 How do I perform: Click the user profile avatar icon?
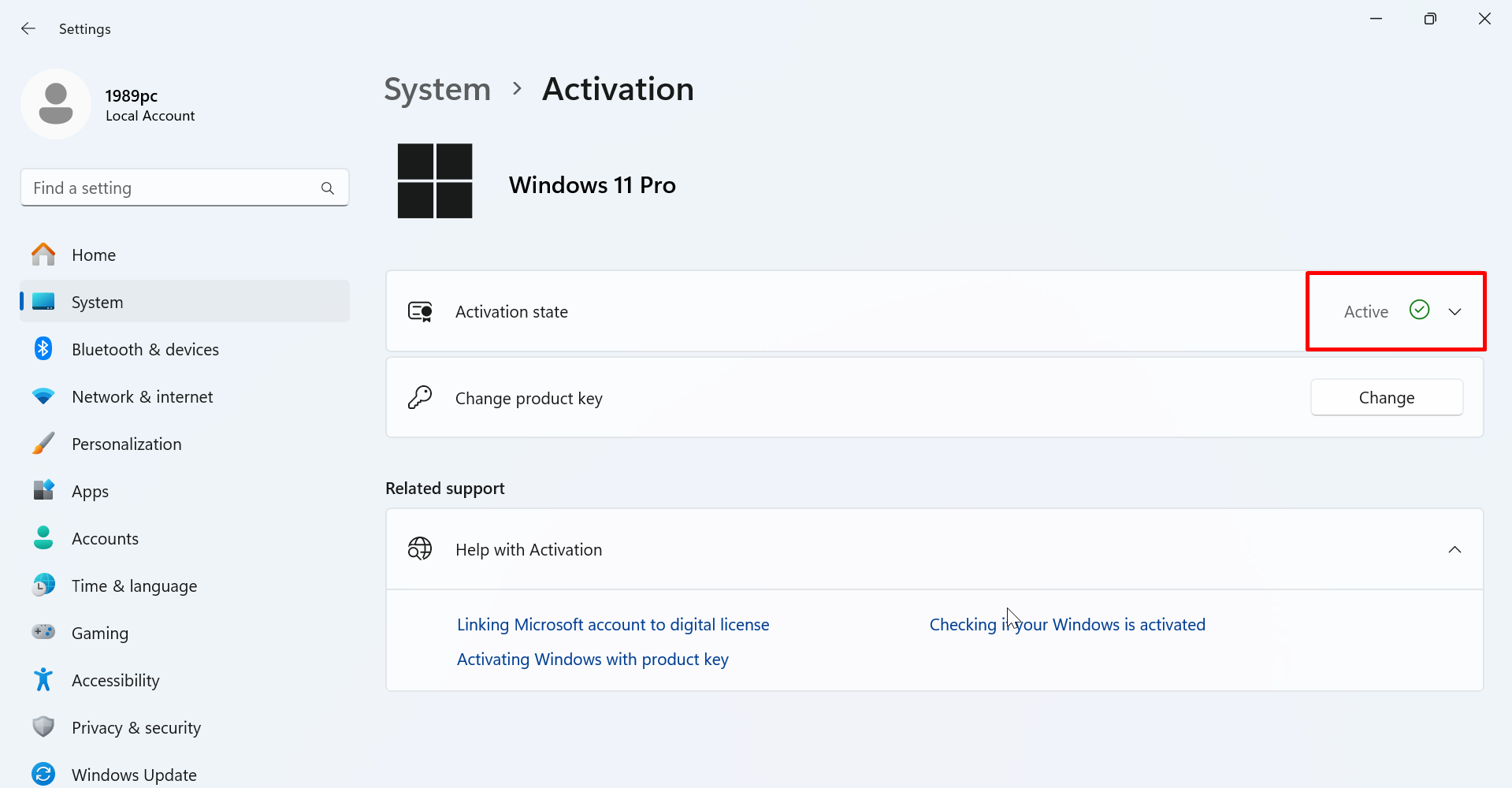56,104
